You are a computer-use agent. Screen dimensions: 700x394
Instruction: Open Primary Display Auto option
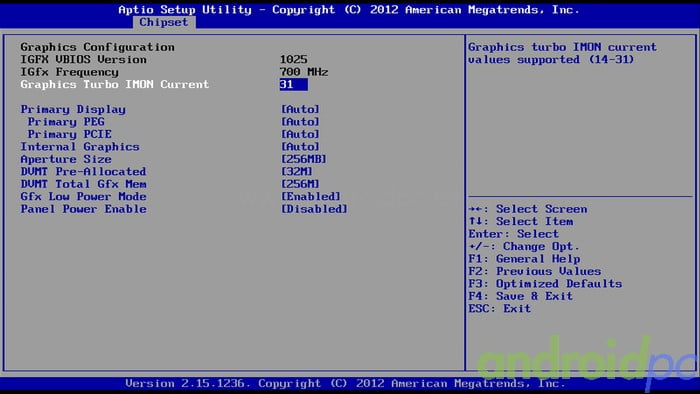[x=300, y=109]
